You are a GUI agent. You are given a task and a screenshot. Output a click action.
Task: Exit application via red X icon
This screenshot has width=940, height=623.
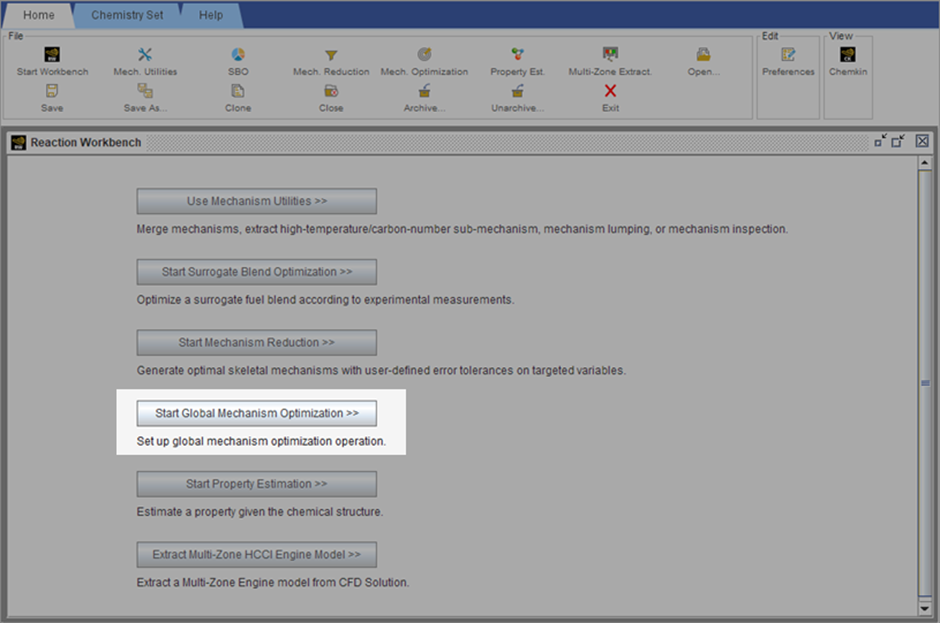610,91
